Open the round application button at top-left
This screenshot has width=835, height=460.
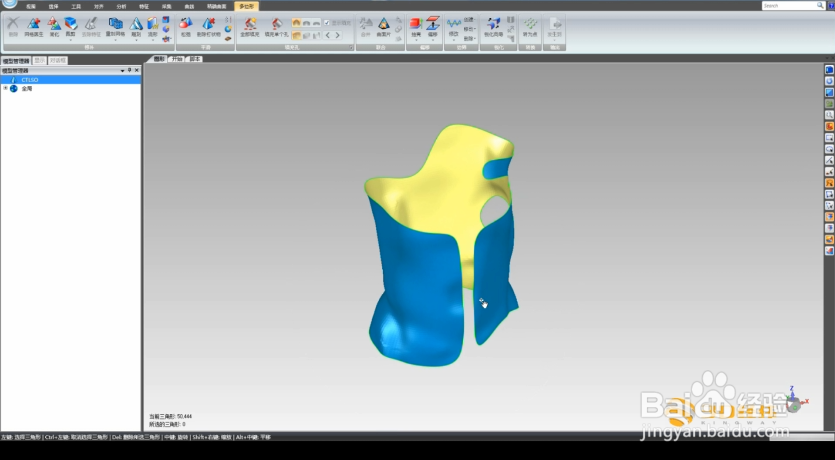point(9,4)
